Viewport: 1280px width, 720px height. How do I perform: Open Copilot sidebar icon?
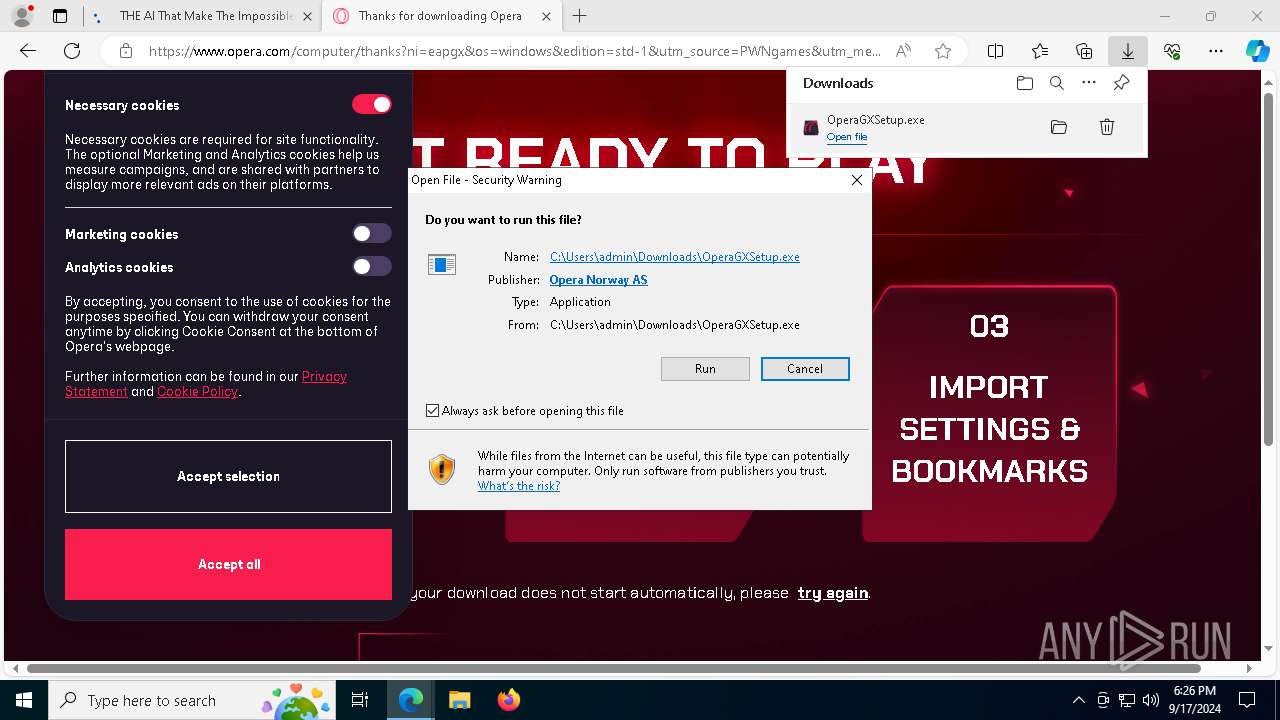click(x=1258, y=51)
